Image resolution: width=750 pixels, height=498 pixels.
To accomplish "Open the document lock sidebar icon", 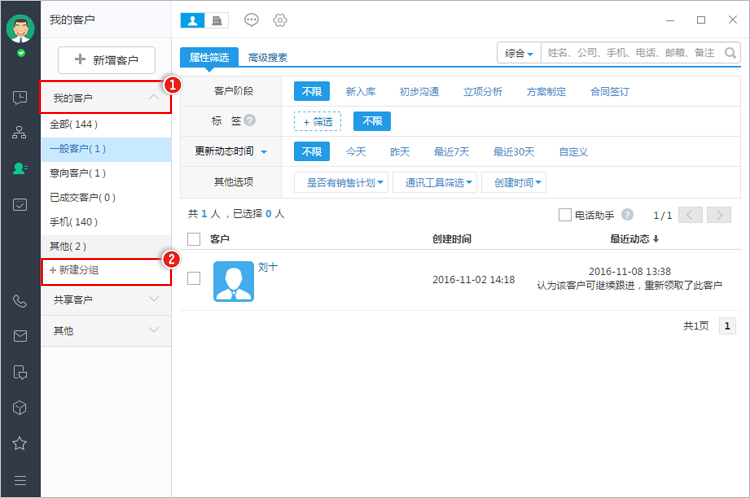I will click(20, 372).
